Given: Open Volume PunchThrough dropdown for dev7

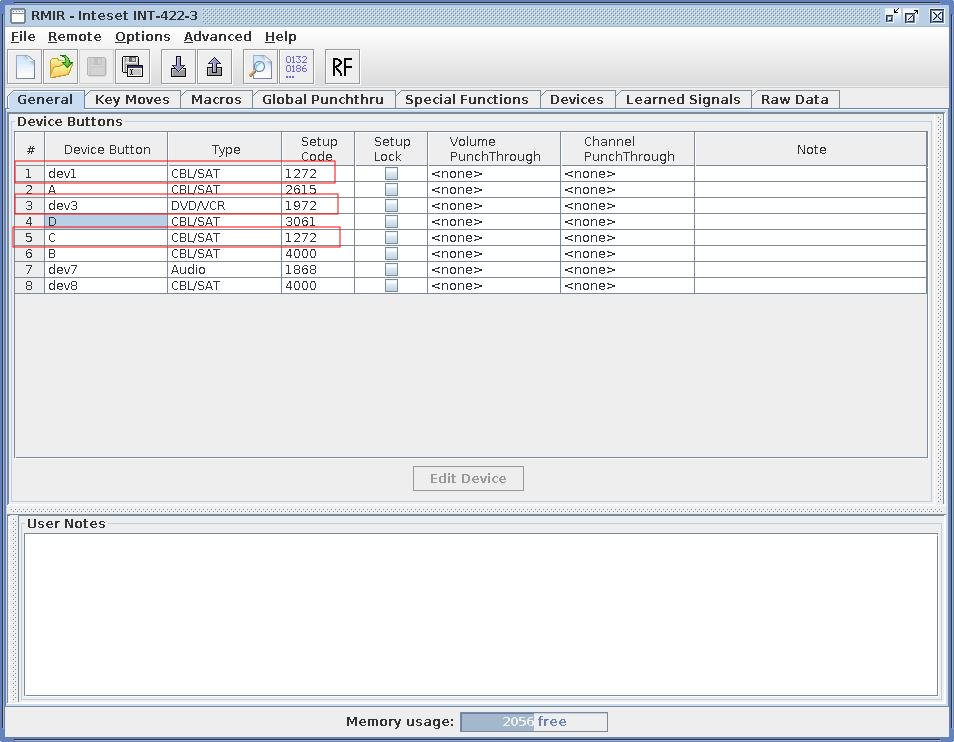Looking at the screenshot, I should [493, 269].
